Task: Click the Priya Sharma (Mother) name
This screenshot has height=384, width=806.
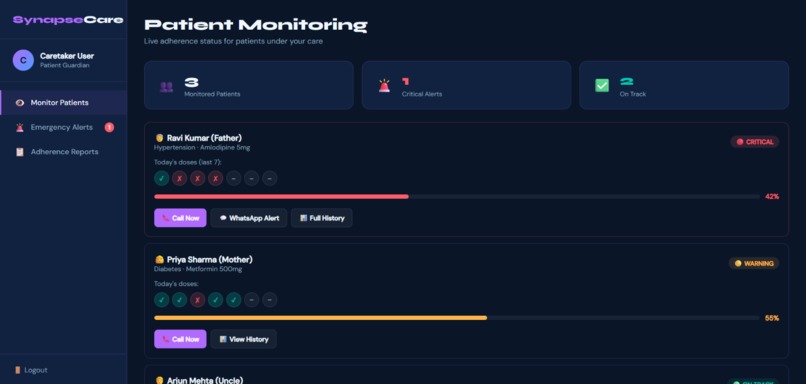Action: [210, 260]
